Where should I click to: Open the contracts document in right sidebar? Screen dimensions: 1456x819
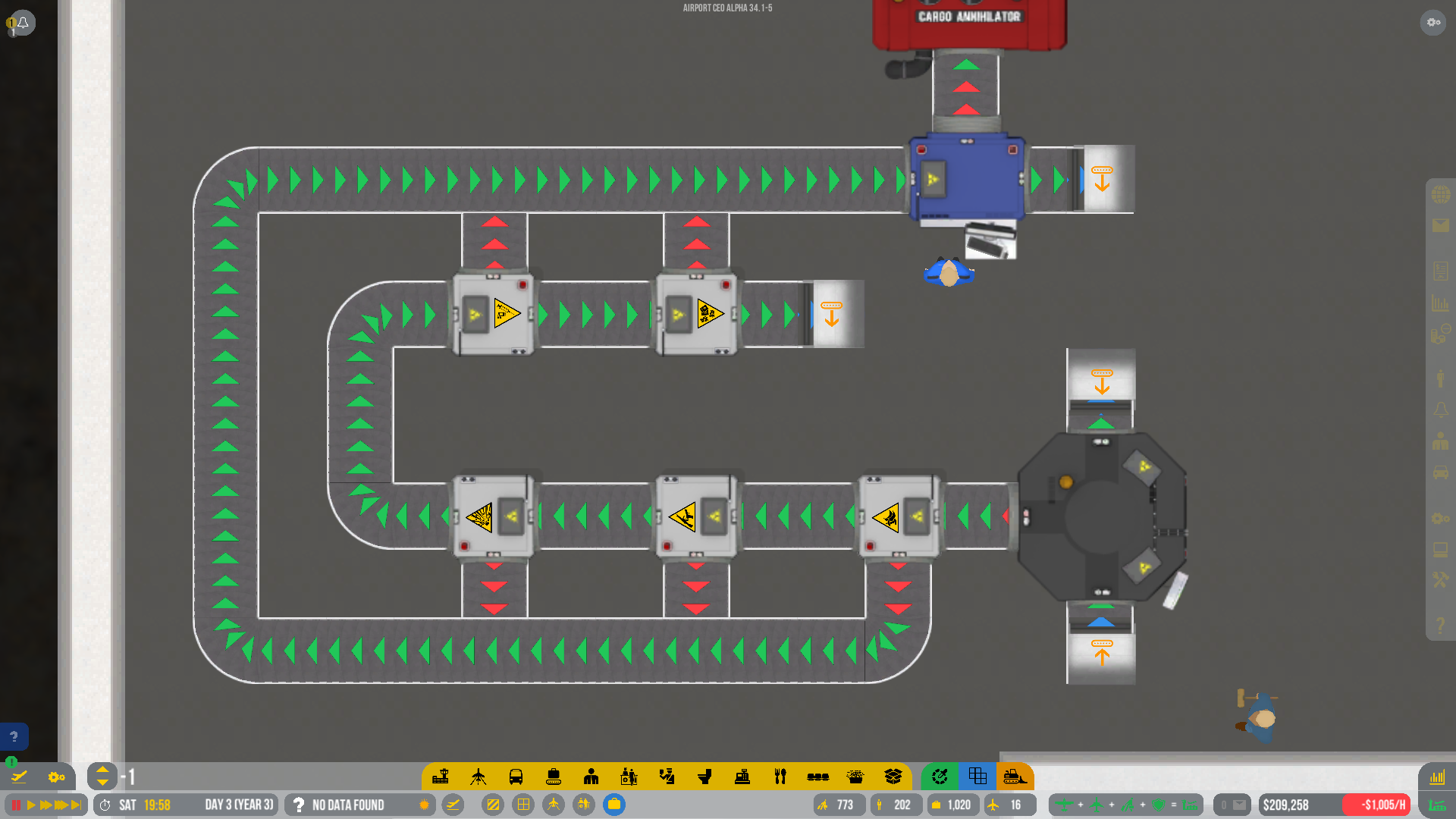point(1441,271)
